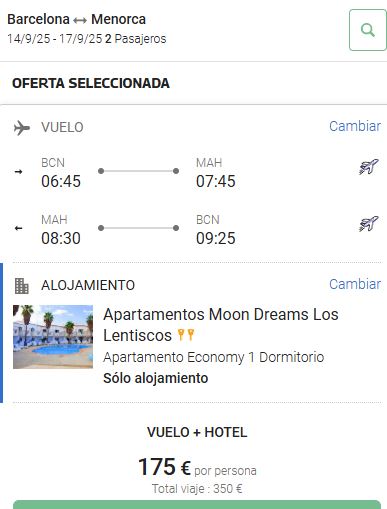Click the return flight airline logo icon
This screenshot has width=387, height=509.
368,224
